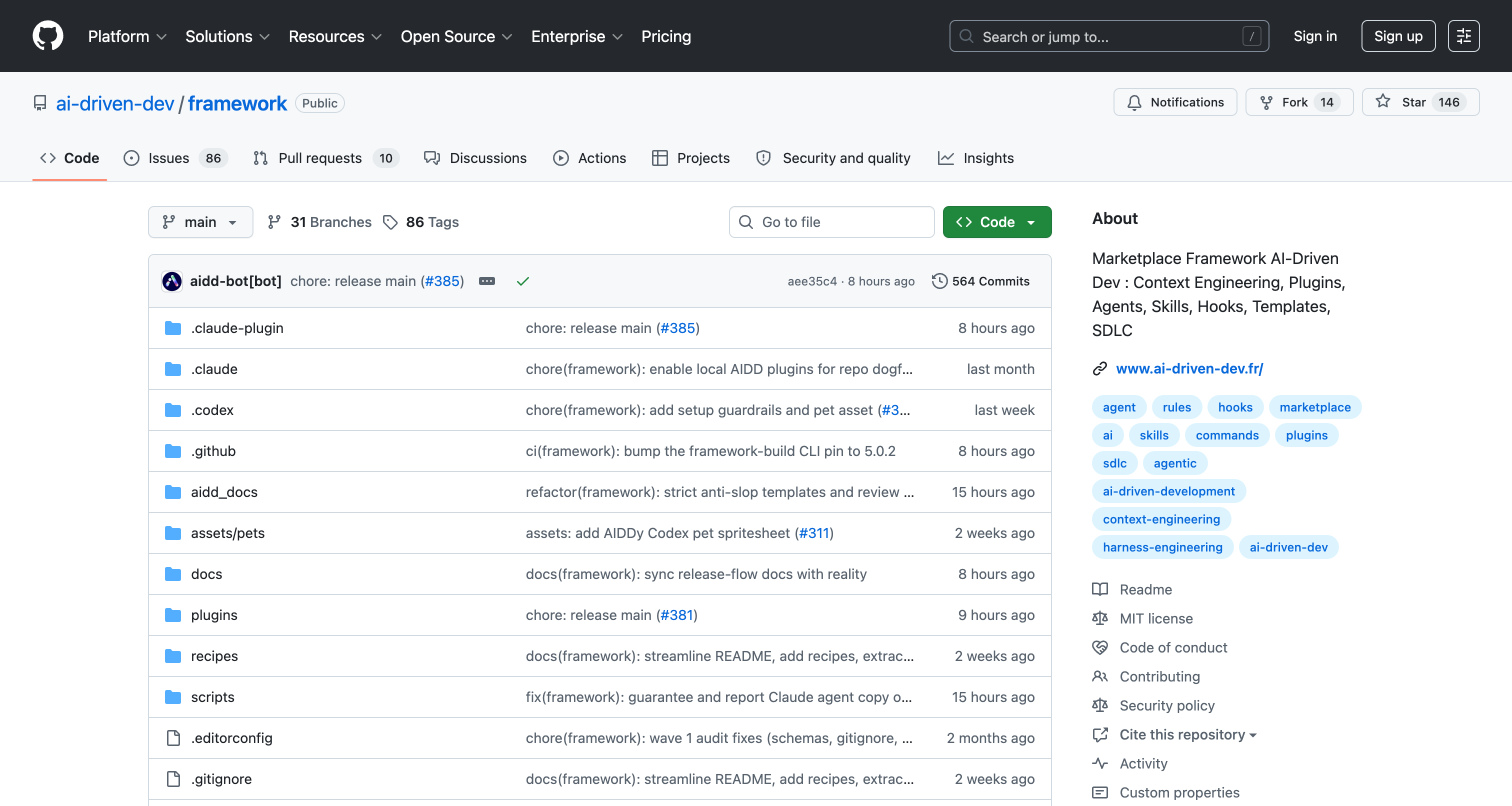The image size is (1512, 806).
Task: Click the .editorconfig file icon
Action: 173,738
